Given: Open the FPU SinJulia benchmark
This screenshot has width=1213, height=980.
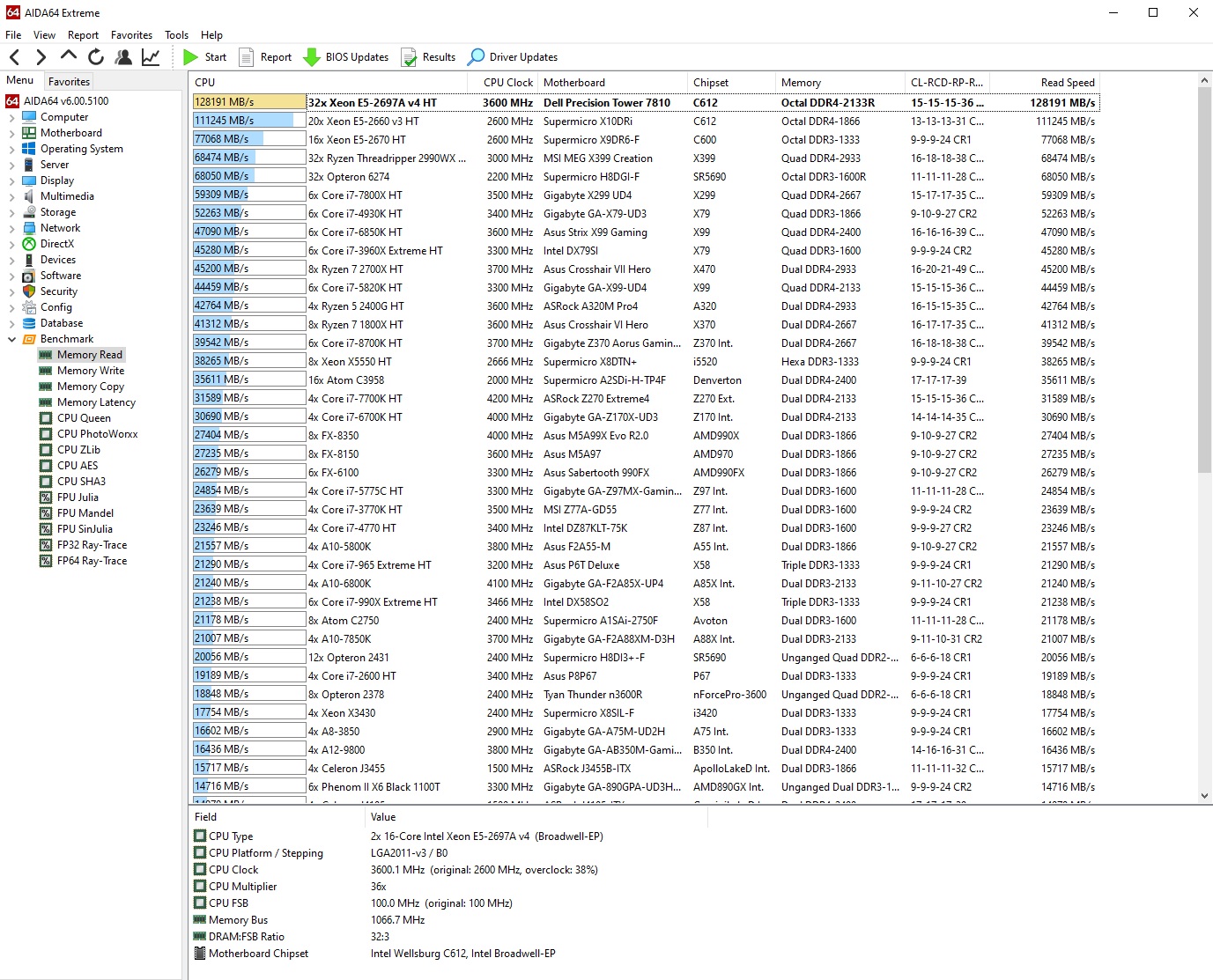Looking at the screenshot, I should [x=85, y=529].
